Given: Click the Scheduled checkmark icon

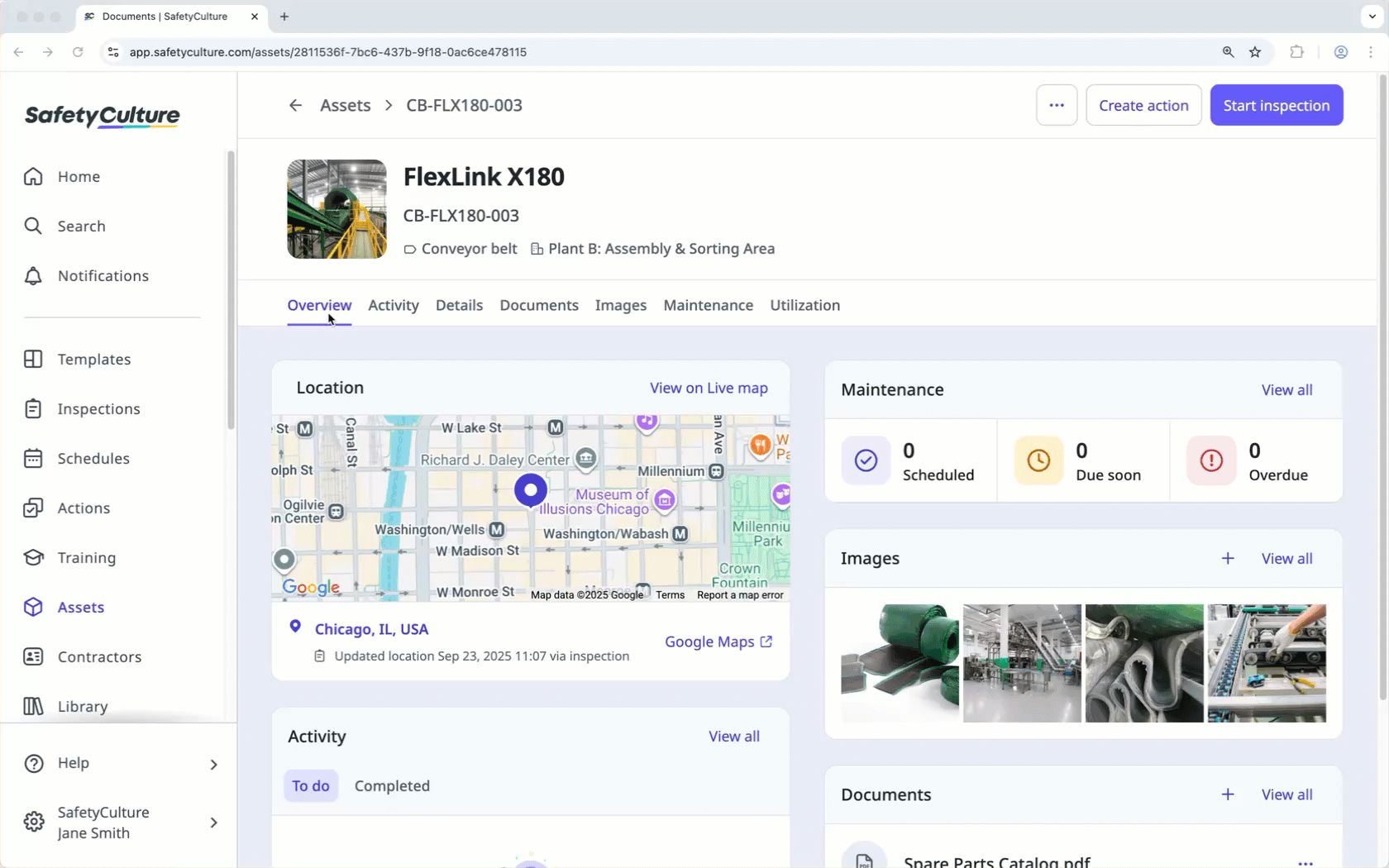Looking at the screenshot, I should (x=866, y=460).
